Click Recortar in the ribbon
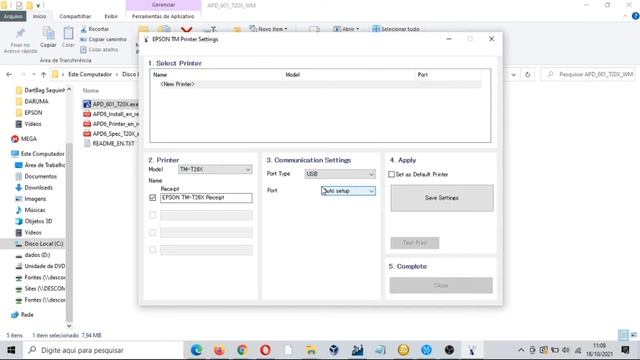The height and width of the screenshot is (360, 640). tap(95, 29)
